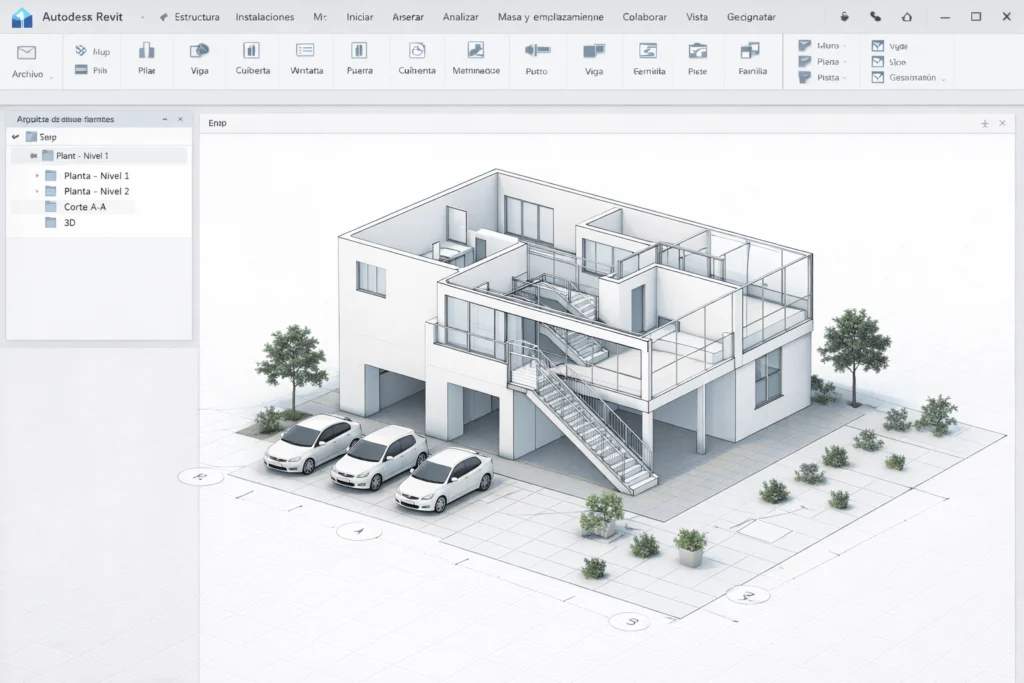The height and width of the screenshot is (683, 1024).
Task: Select the Muro wall tool
Action: (824, 44)
